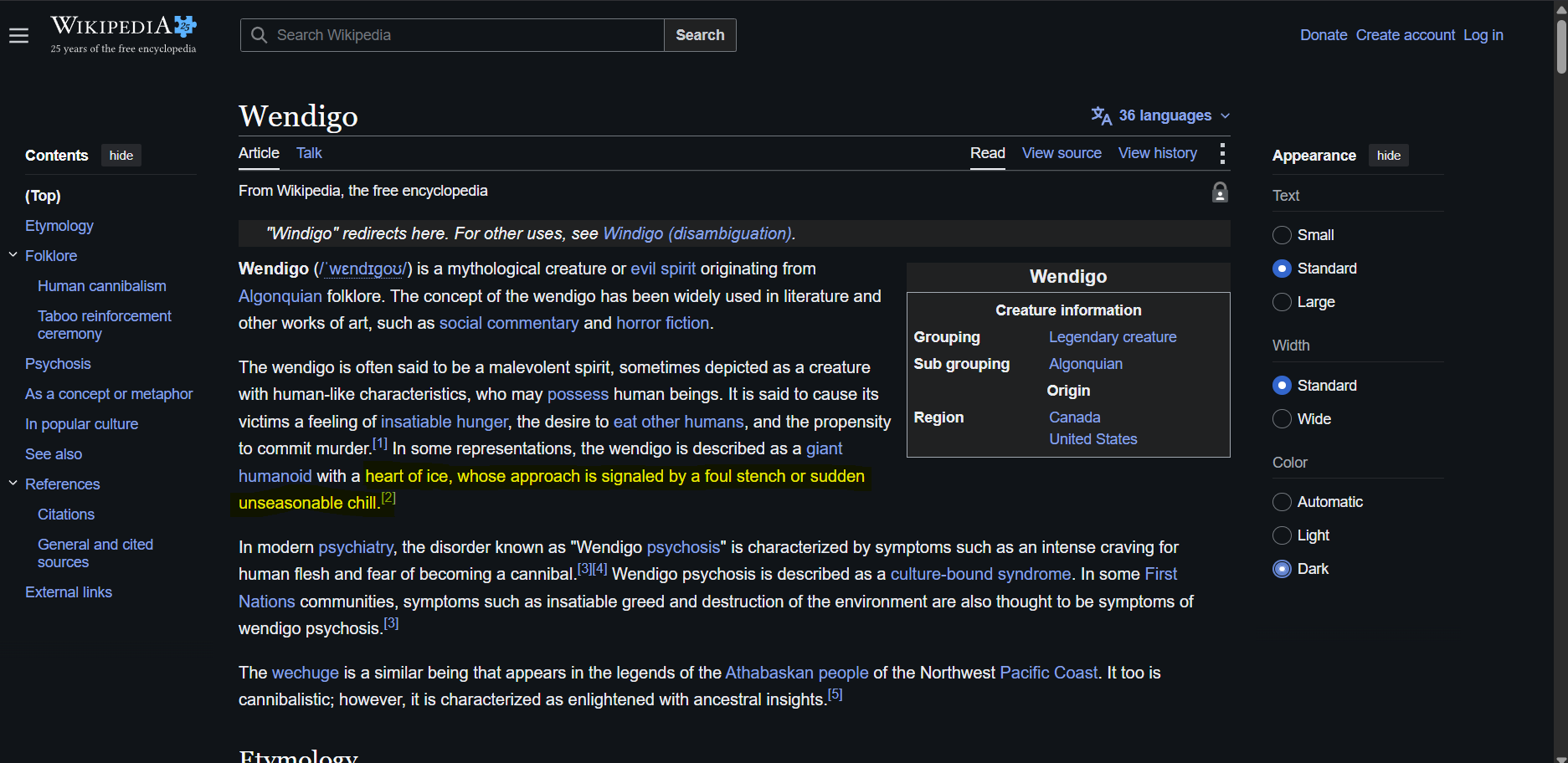Go to See also in contents
Screen dimensions: 1568x763
[x=54, y=454]
